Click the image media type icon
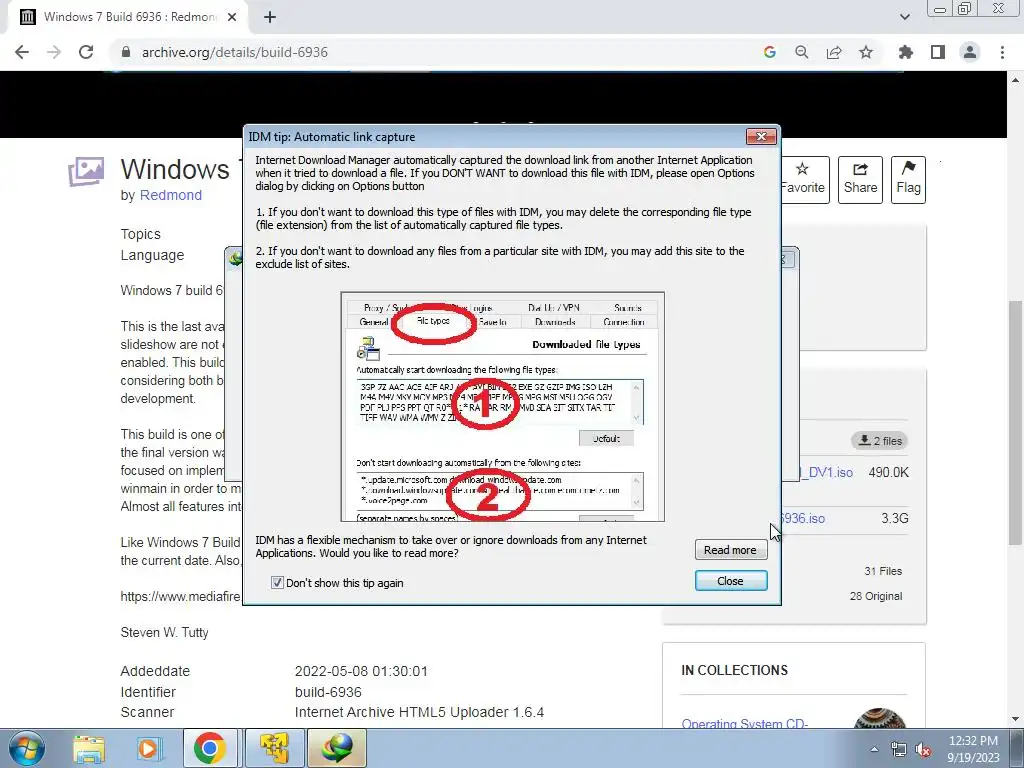The image size is (1024, 768). click(x=86, y=171)
